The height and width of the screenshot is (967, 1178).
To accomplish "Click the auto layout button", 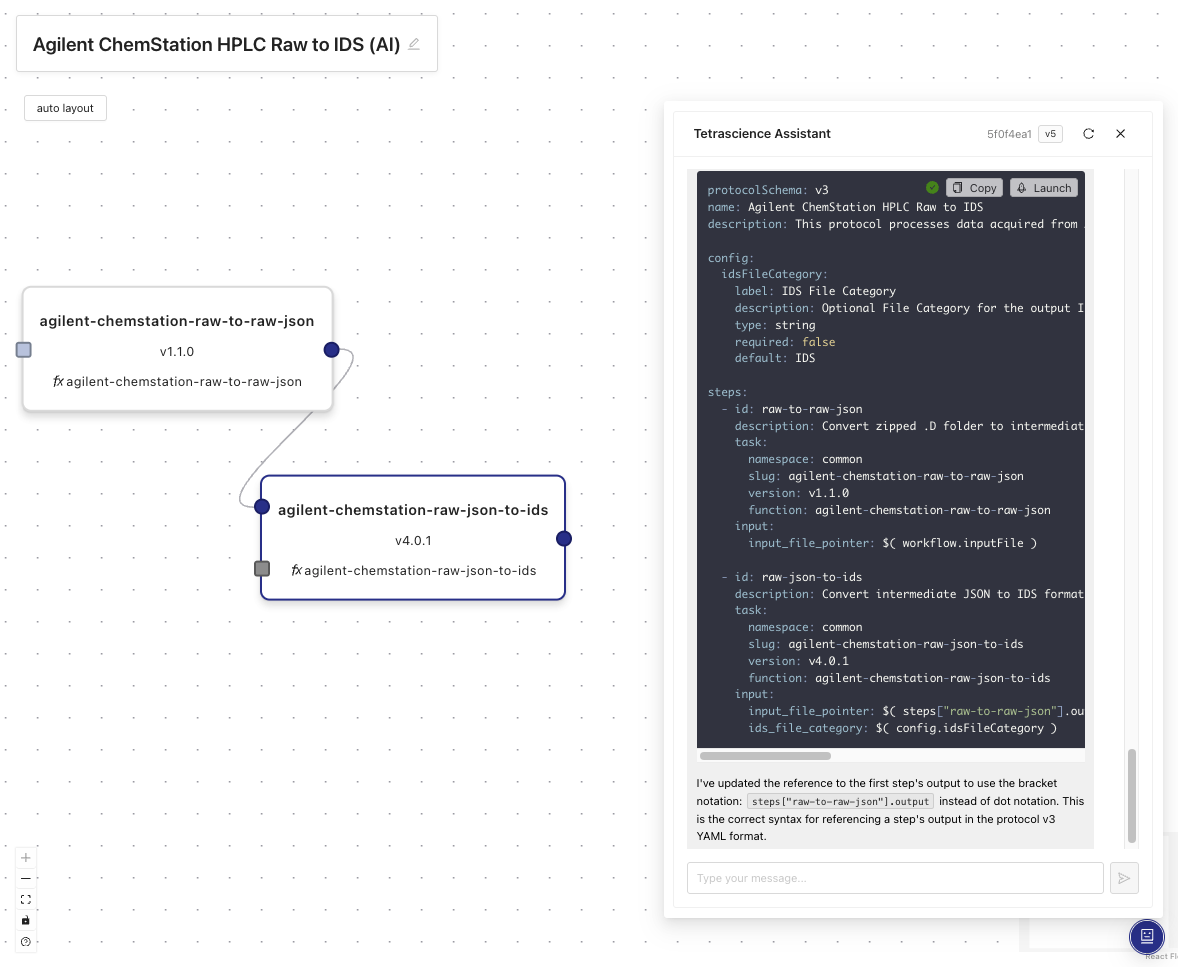I will (x=65, y=108).
